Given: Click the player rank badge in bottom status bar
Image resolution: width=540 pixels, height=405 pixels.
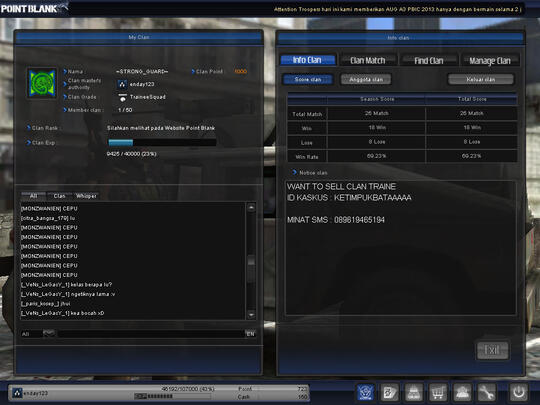Looking at the screenshot, I should pos(17,393).
